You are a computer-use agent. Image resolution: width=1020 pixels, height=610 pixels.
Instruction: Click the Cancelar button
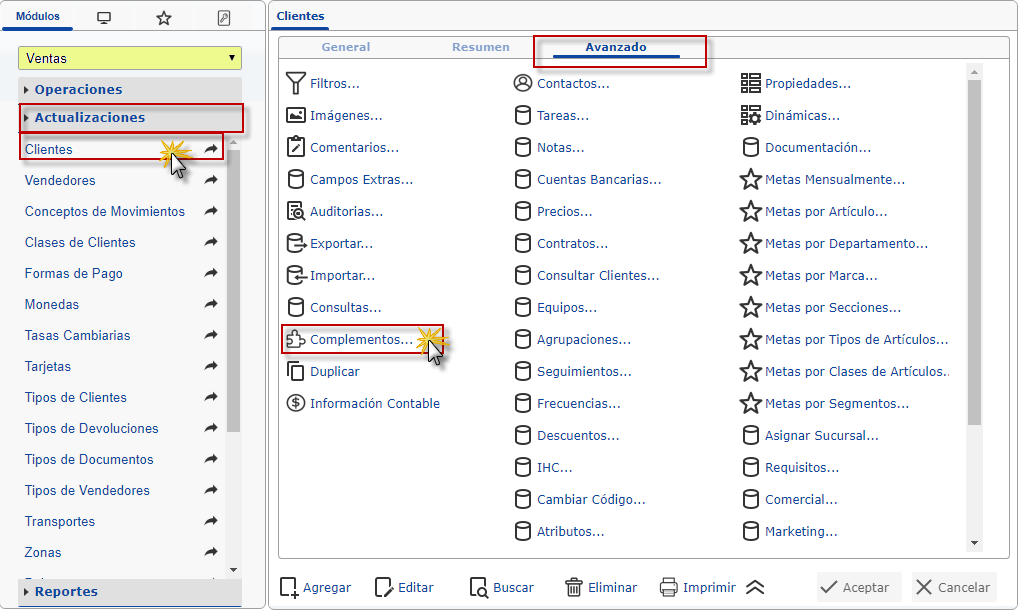point(954,587)
